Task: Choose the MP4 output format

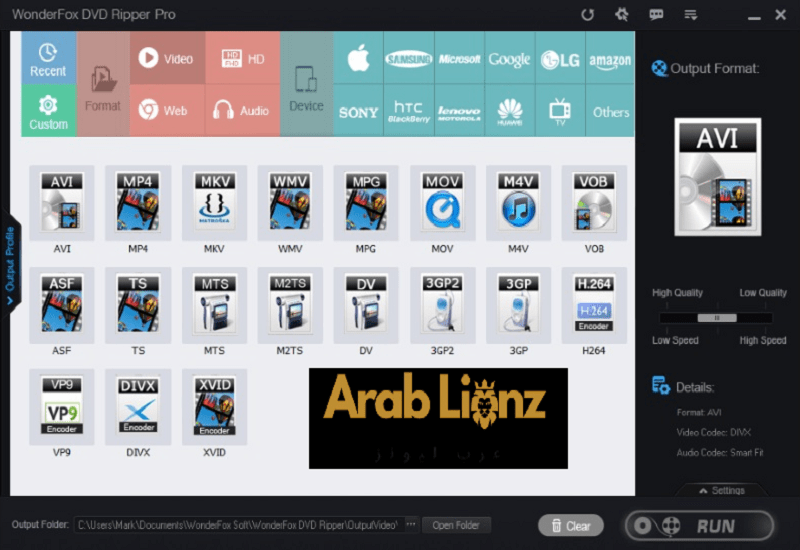Action: (x=138, y=203)
